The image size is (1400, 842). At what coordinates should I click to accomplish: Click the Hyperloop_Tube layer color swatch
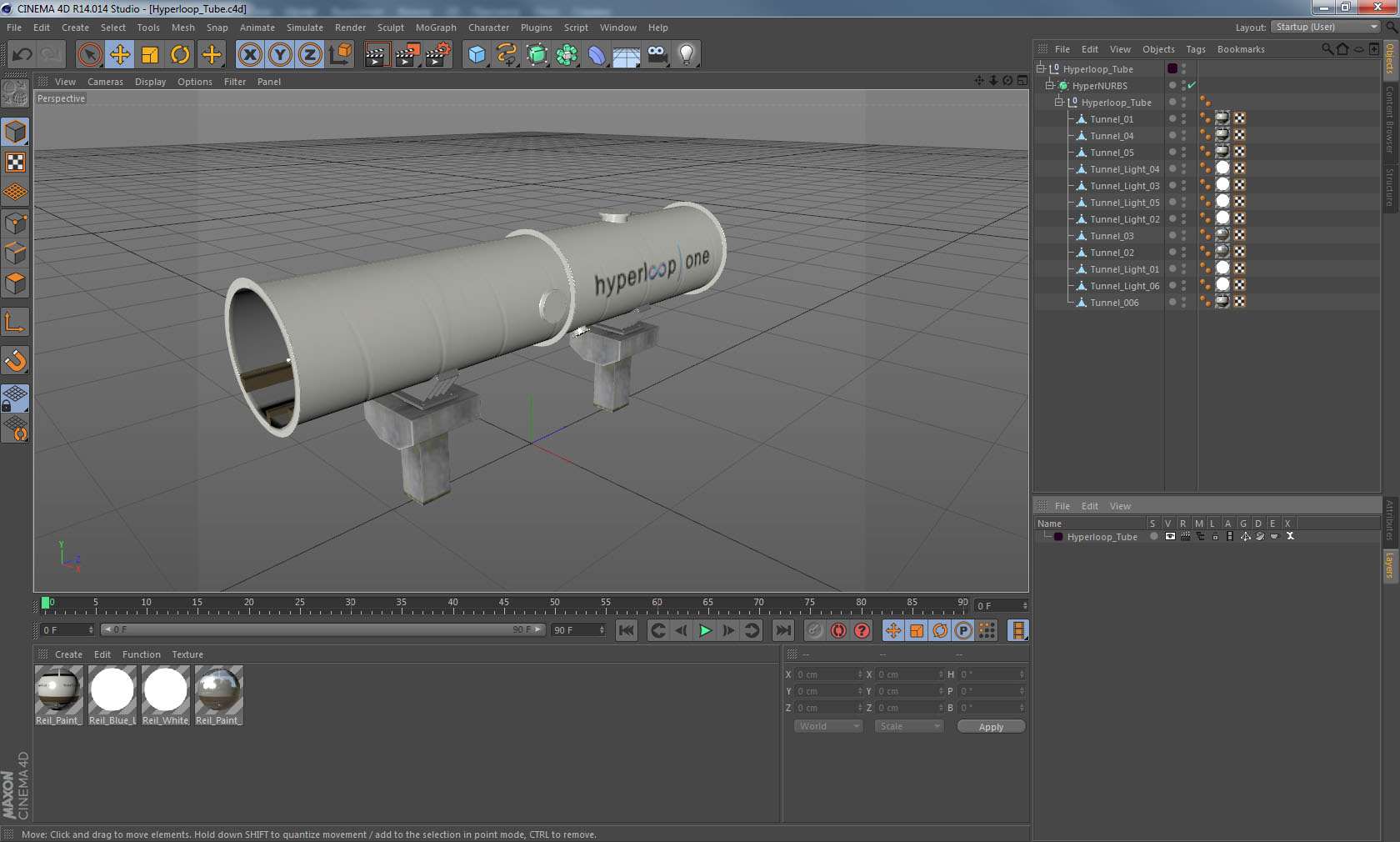coord(1058,537)
